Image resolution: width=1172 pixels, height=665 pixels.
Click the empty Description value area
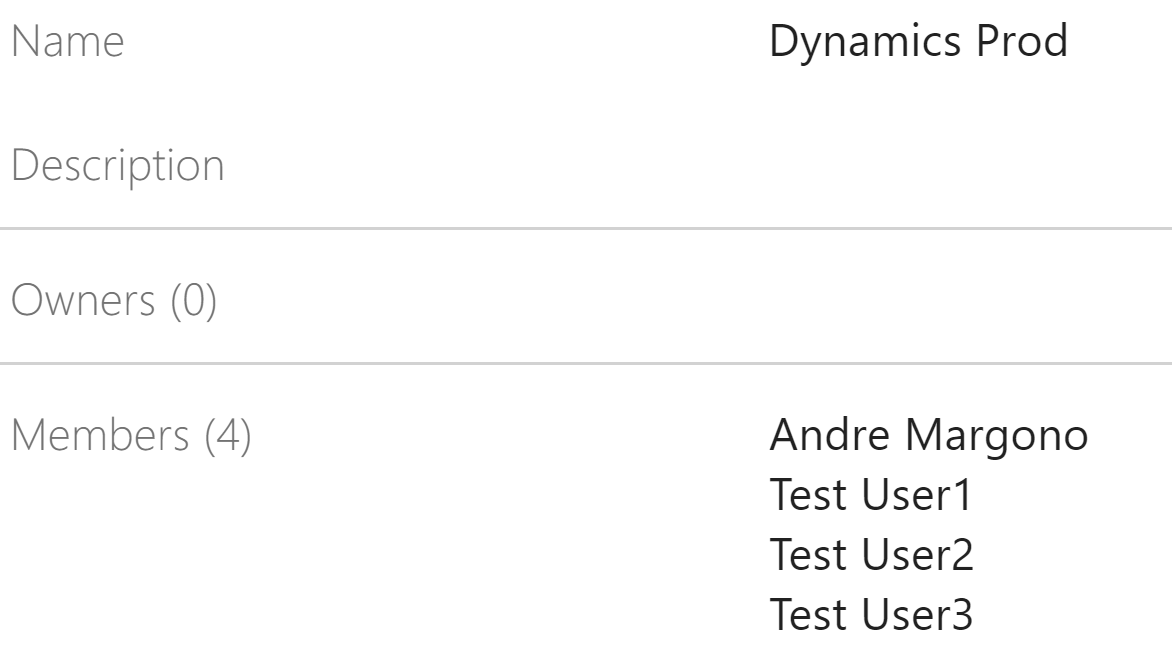[918, 166]
